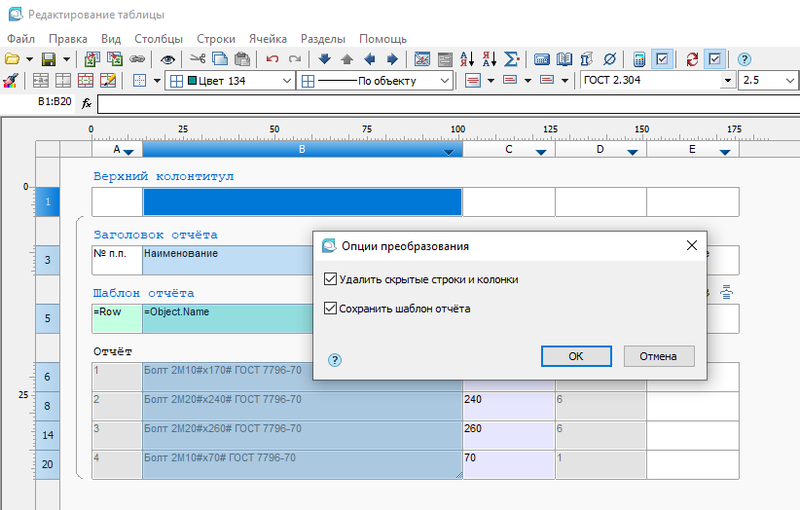Click the merge cells icon
The height and width of the screenshot is (510, 800).
[41, 81]
